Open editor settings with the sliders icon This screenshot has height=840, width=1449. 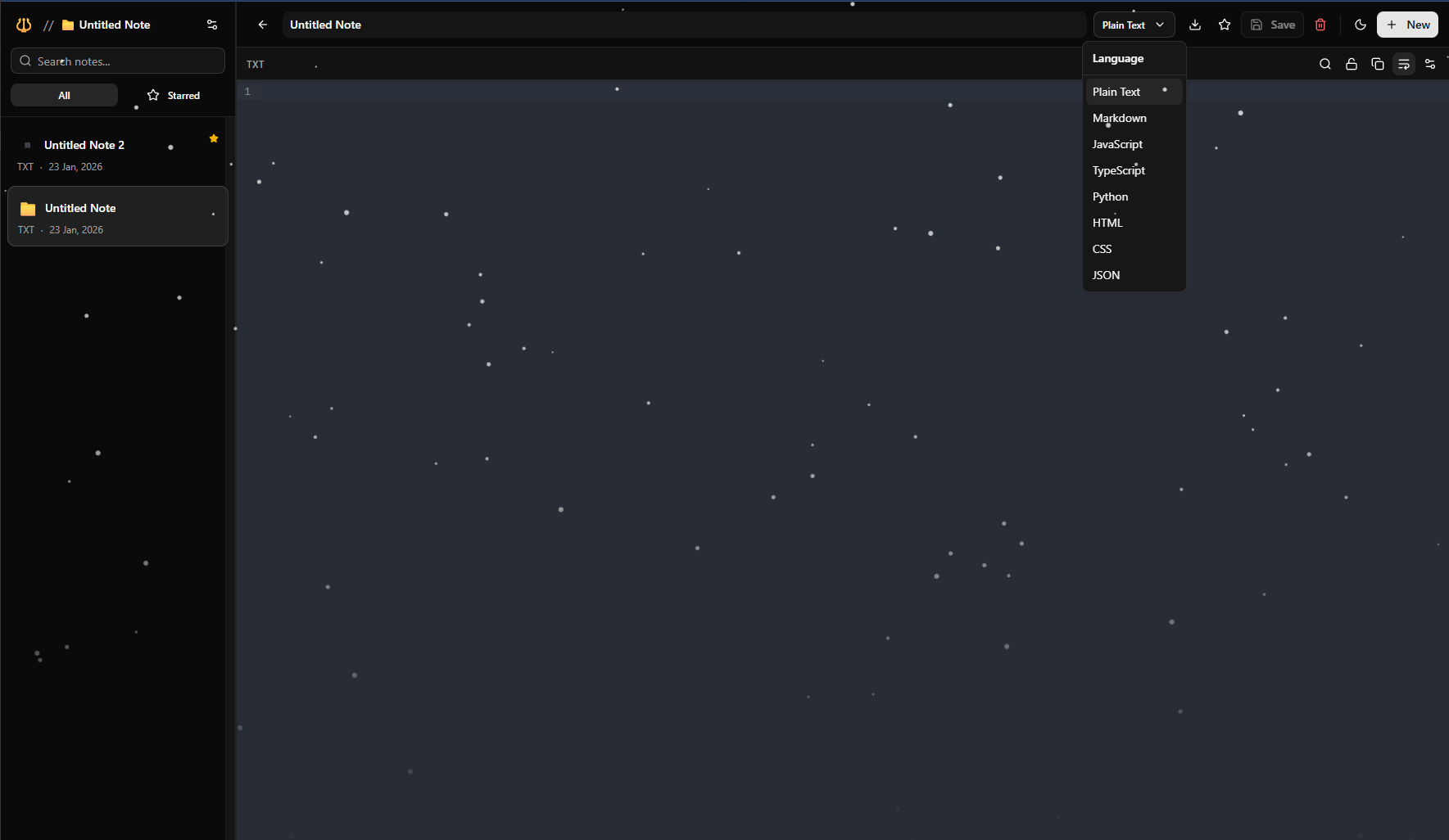[x=1430, y=64]
